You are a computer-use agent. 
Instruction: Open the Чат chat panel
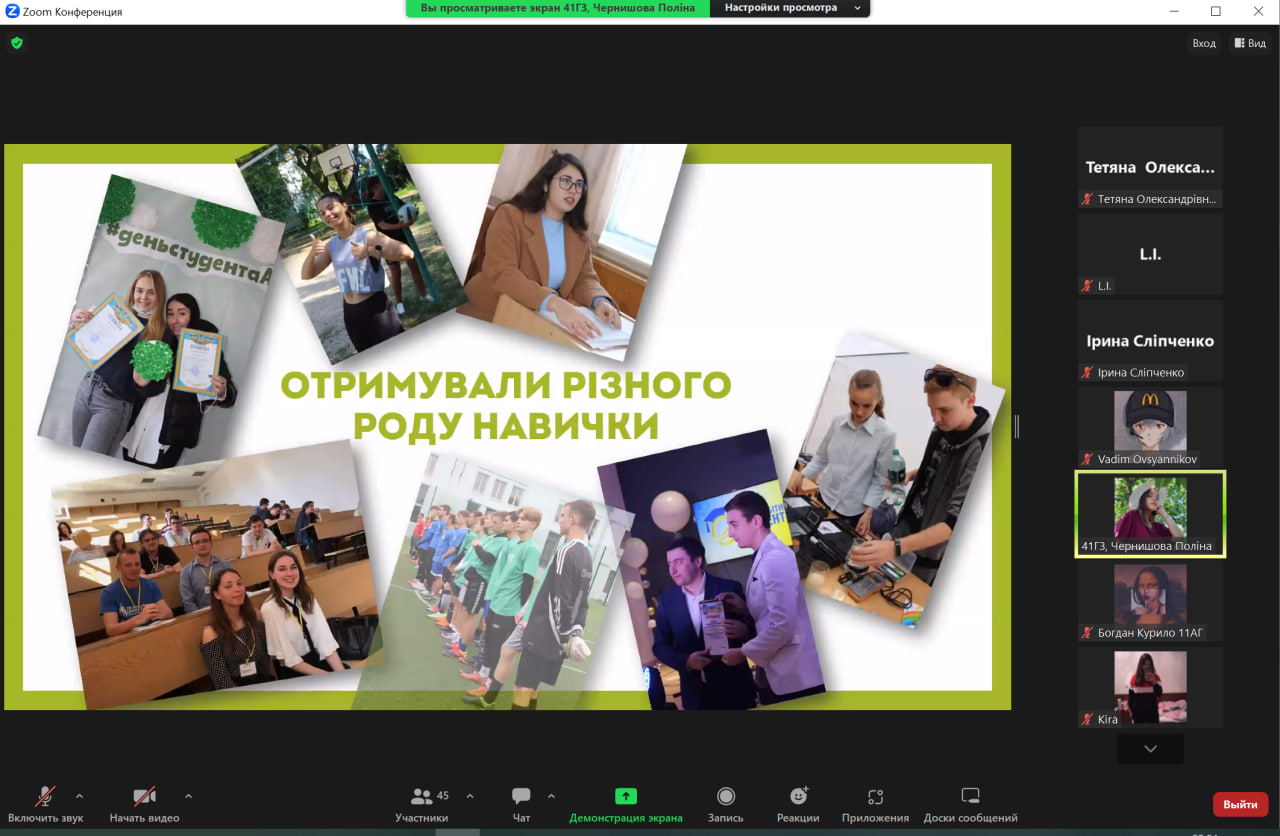pyautogui.click(x=521, y=804)
